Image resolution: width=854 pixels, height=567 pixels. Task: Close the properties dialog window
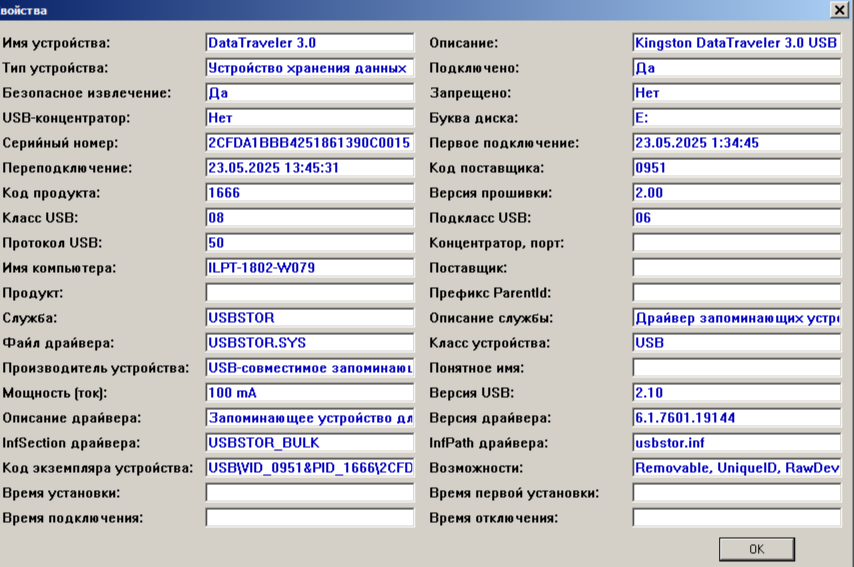click(838, 9)
